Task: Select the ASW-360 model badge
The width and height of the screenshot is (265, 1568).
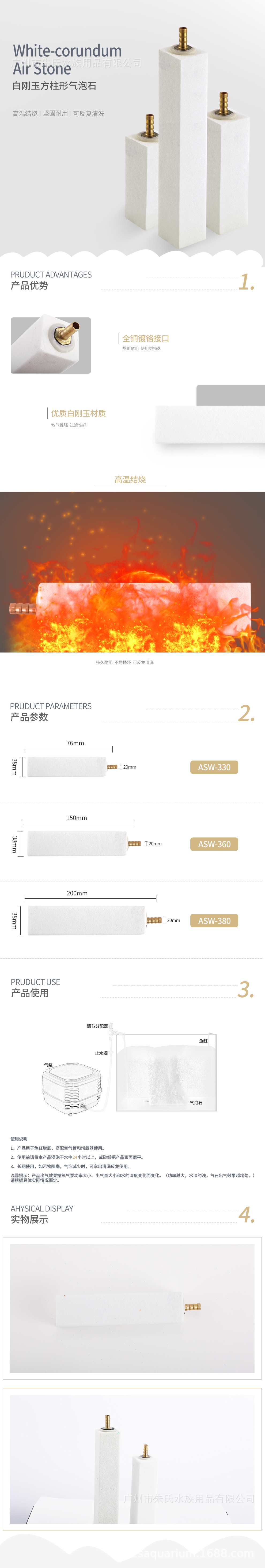Action: click(214, 844)
